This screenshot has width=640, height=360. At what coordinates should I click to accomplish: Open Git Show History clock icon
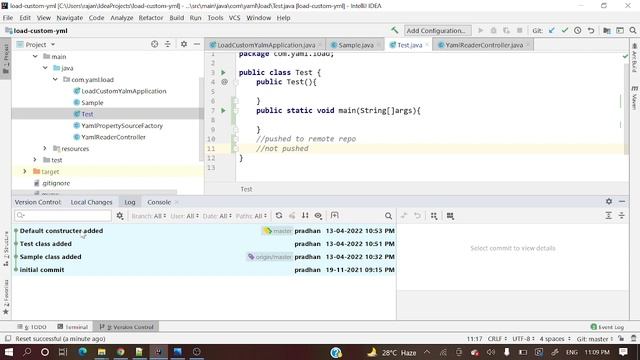click(578, 30)
